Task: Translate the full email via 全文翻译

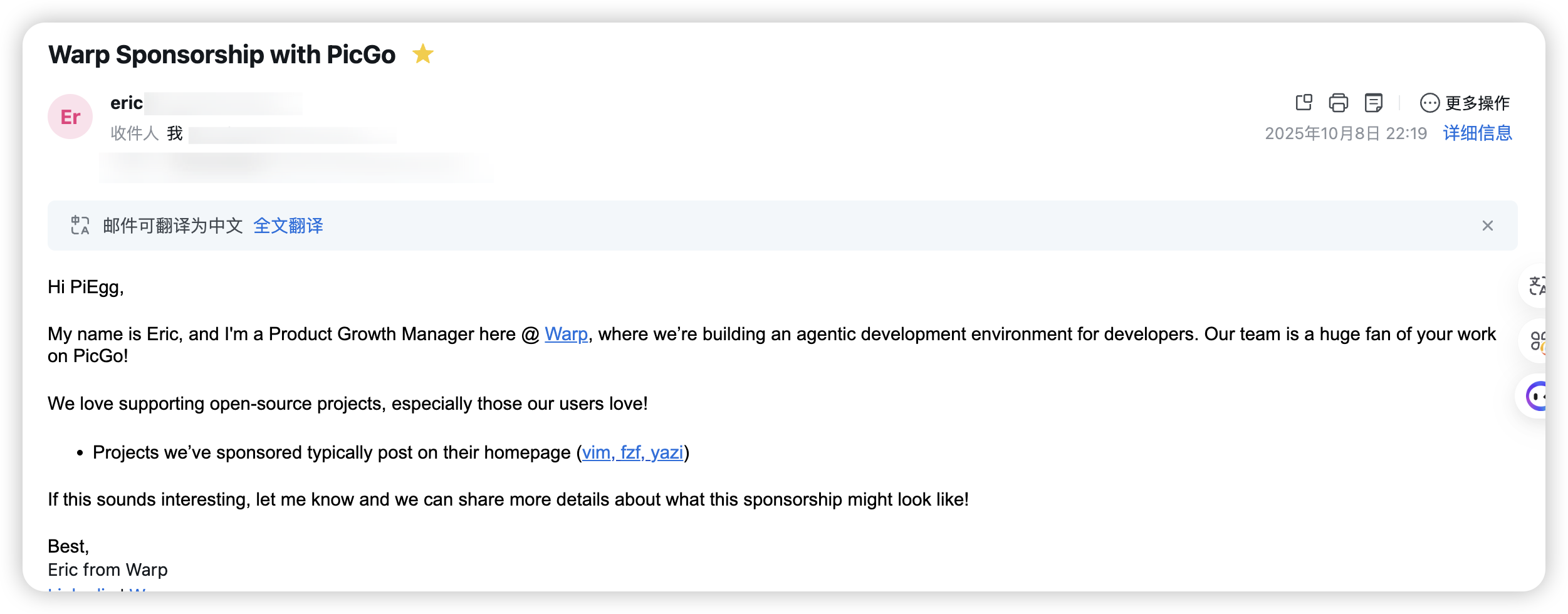Action: click(288, 226)
